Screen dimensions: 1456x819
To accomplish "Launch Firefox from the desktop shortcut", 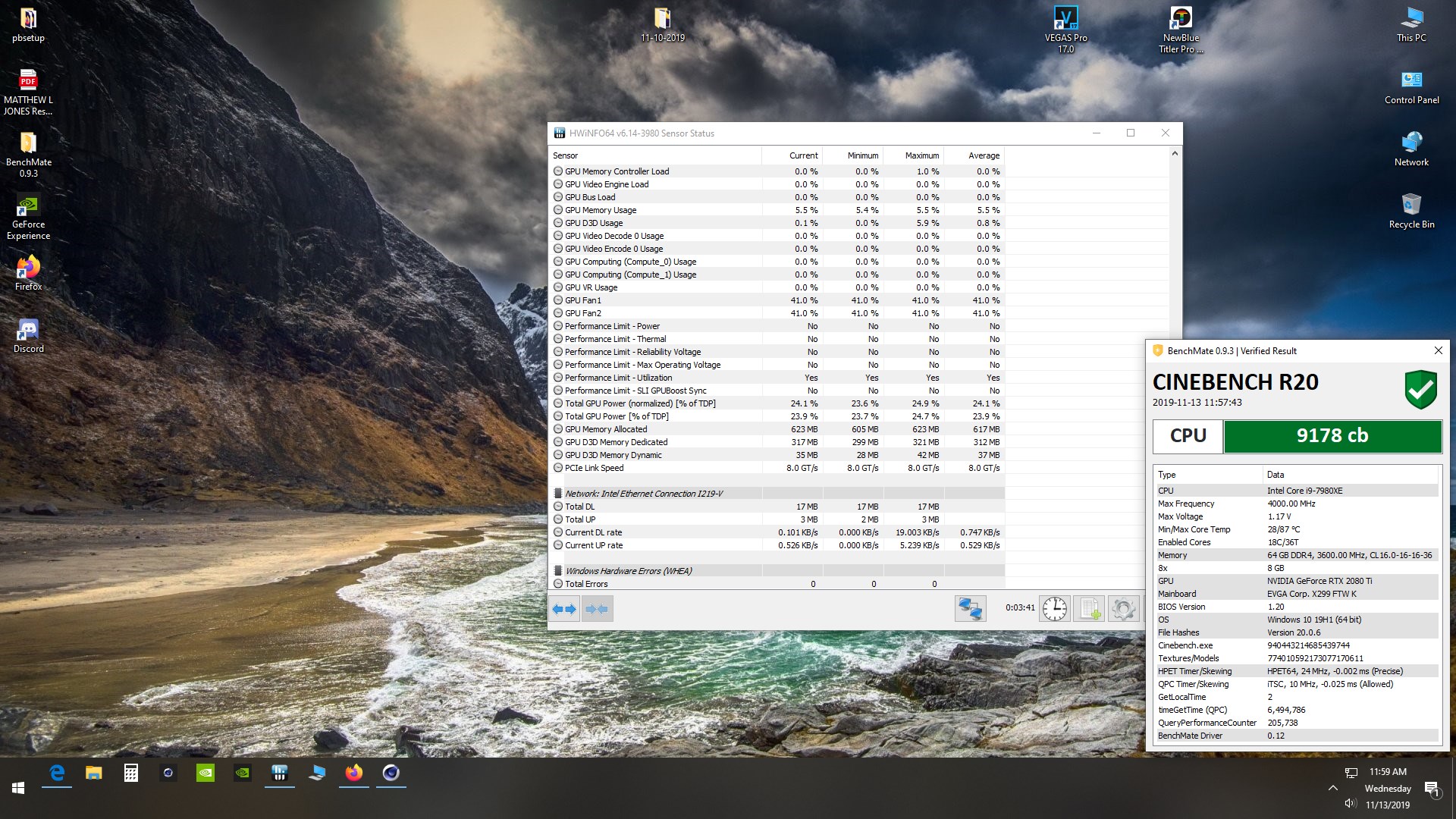I will 28,273.
